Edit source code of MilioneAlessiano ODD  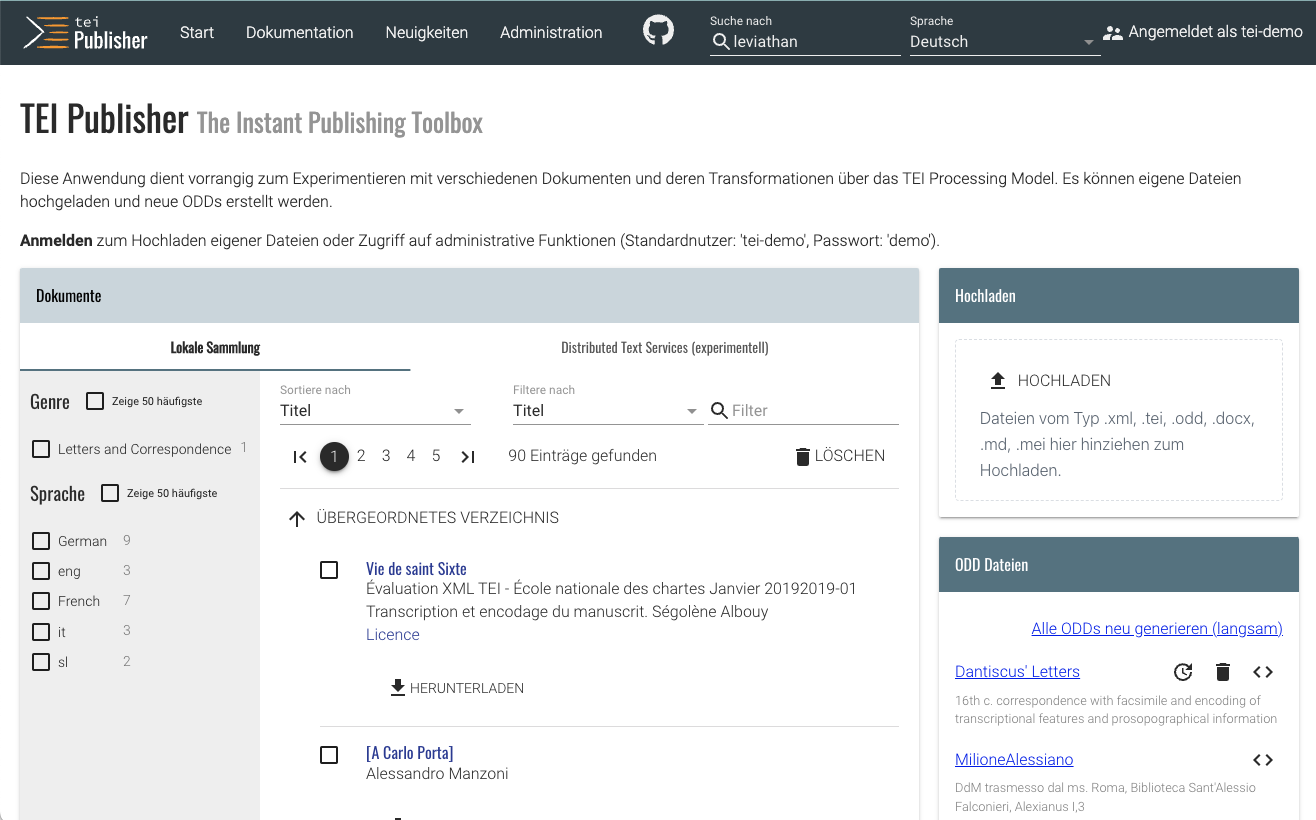pyautogui.click(x=1263, y=760)
